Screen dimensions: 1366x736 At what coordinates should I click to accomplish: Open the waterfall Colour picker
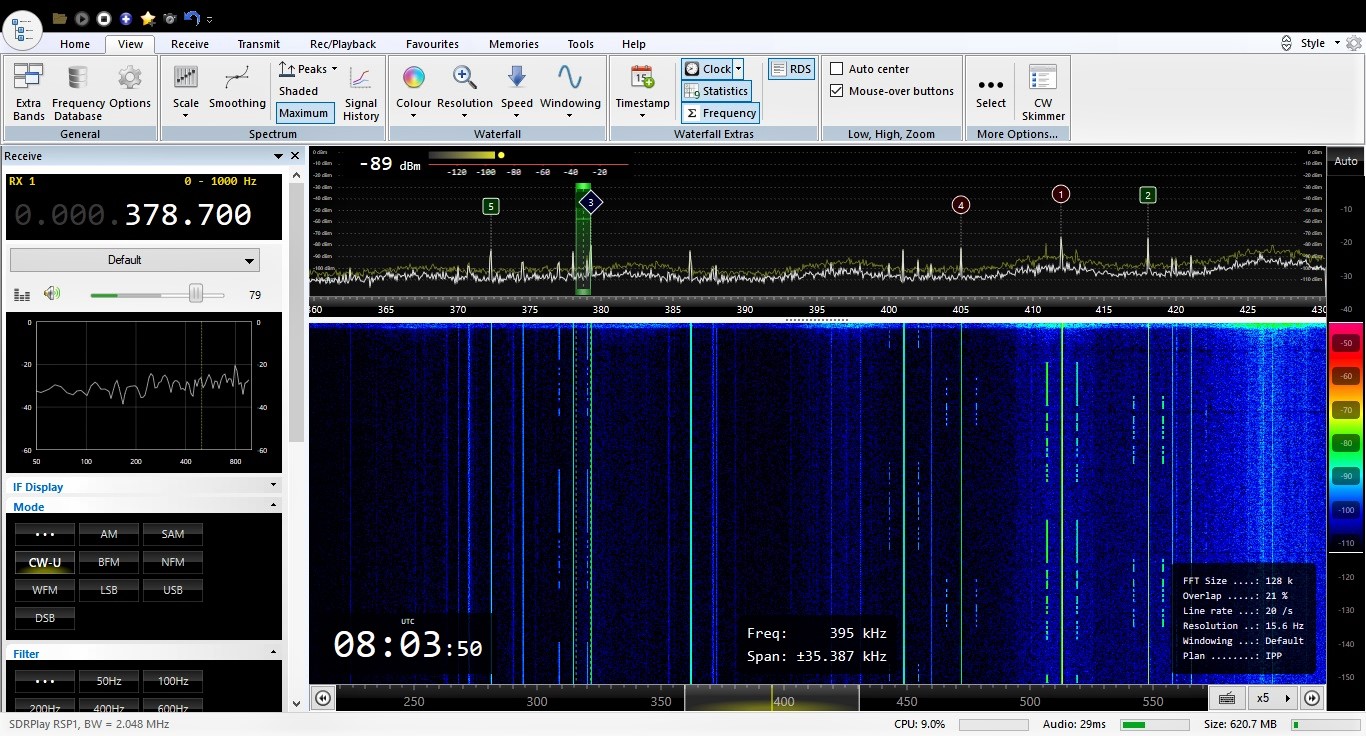pos(413,92)
